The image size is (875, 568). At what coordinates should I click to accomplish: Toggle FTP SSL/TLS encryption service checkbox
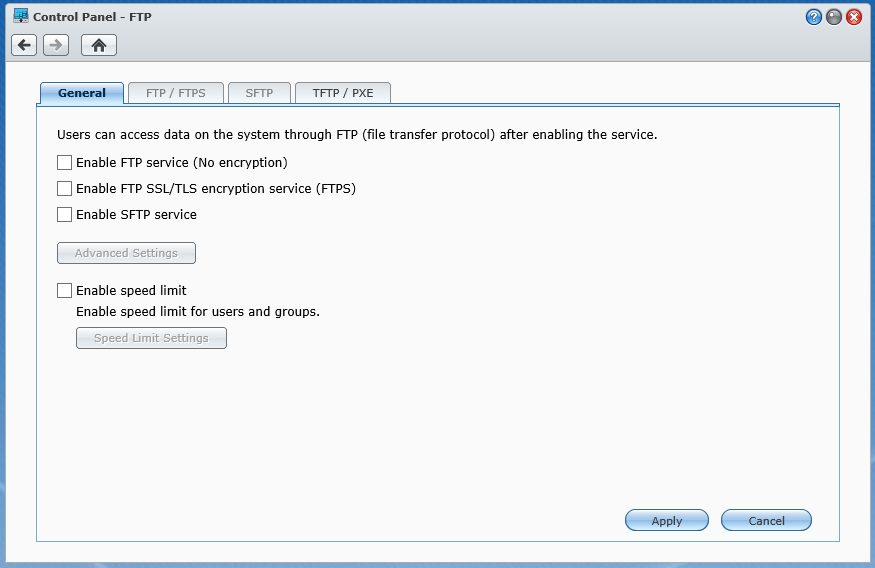[64, 189]
